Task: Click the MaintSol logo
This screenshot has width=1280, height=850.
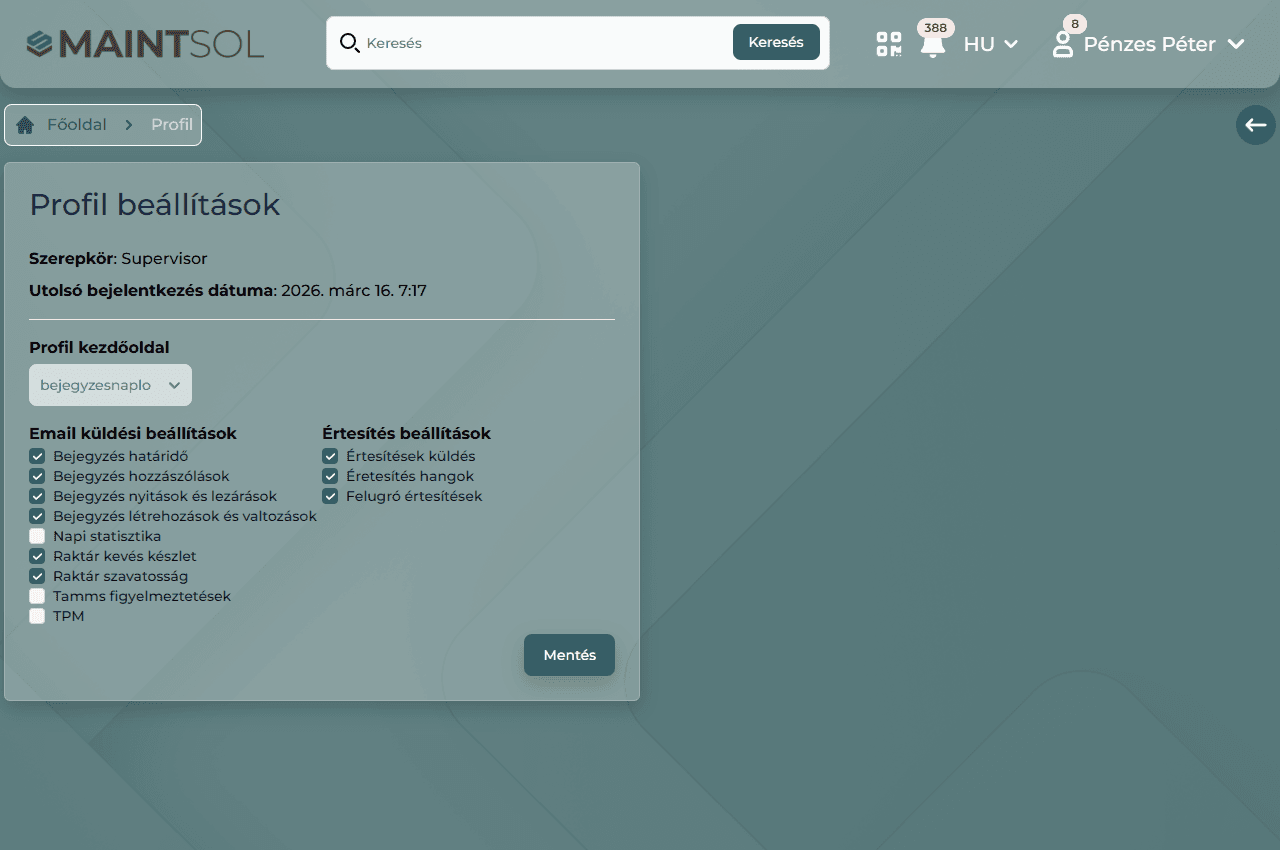Action: click(x=145, y=44)
